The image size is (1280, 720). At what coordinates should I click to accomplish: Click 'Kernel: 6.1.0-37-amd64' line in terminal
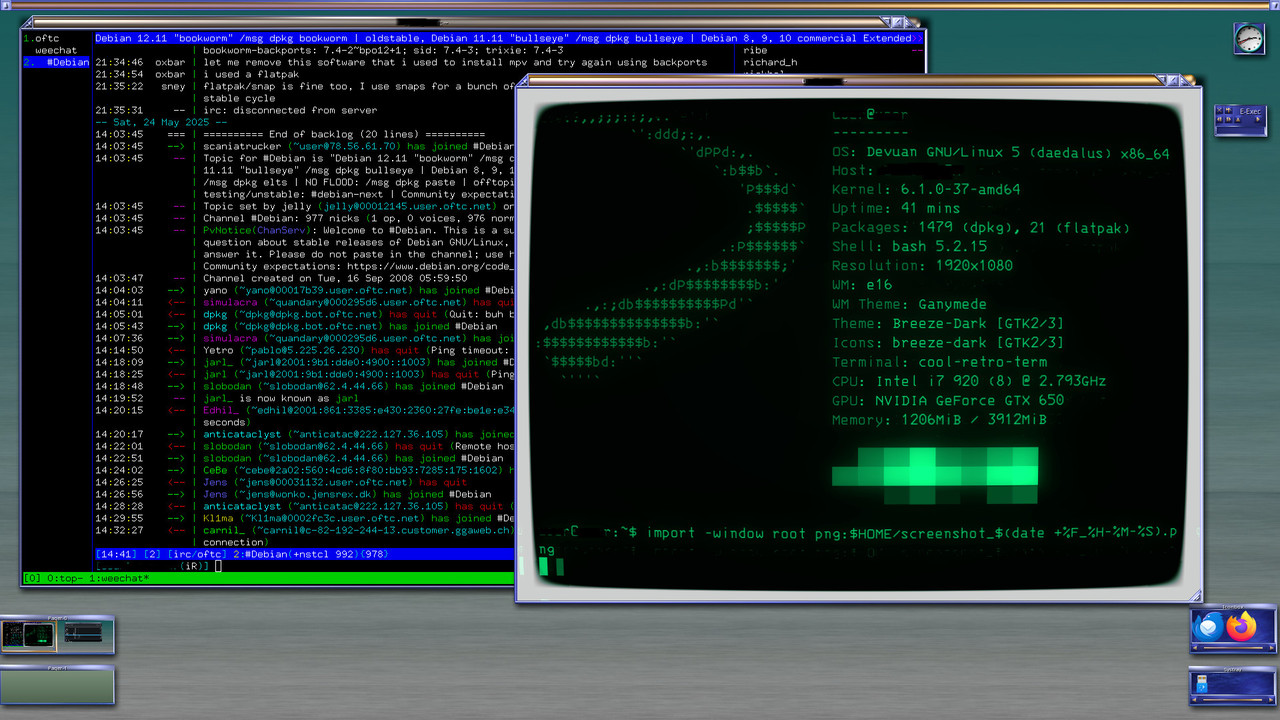point(926,189)
